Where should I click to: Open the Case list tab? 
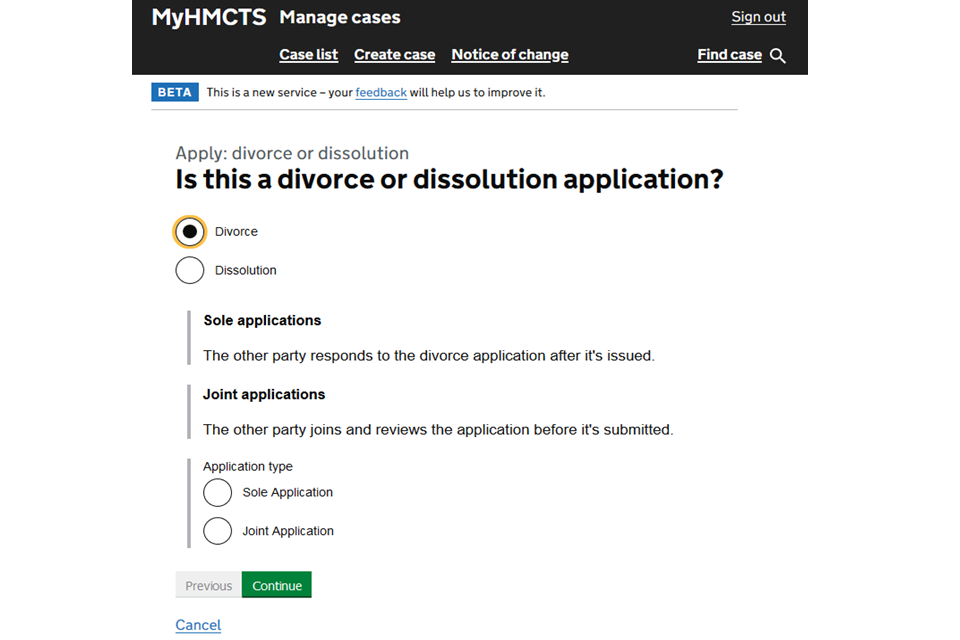coord(308,55)
